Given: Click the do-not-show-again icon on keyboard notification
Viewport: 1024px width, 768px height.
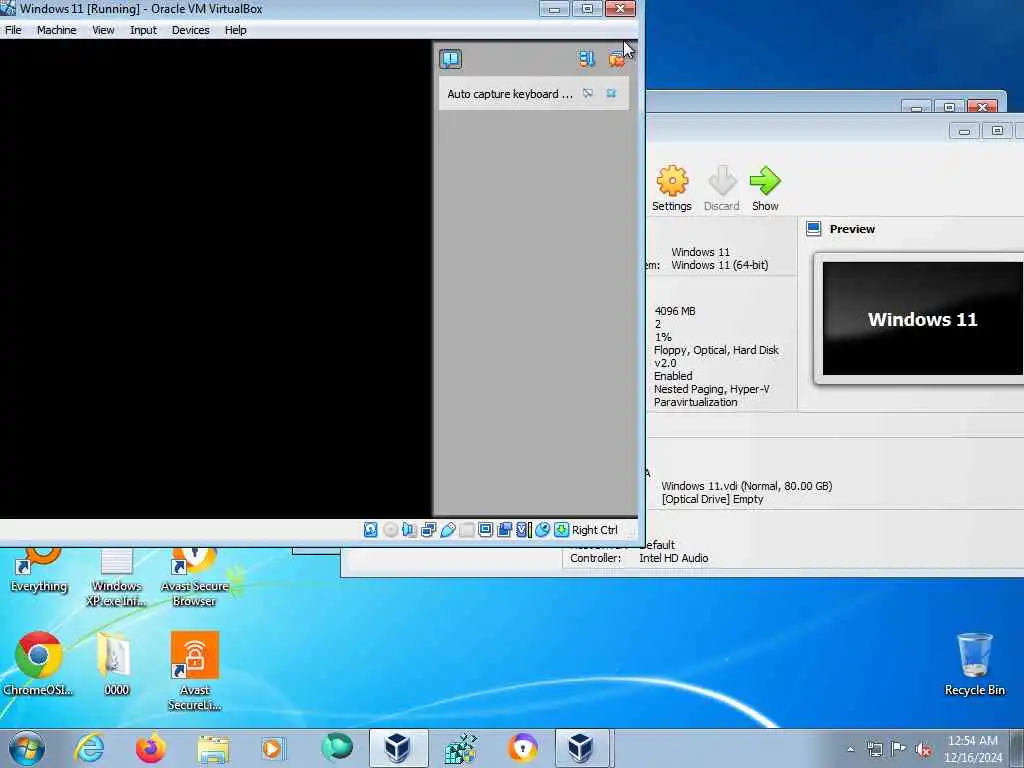Looking at the screenshot, I should tap(588, 93).
